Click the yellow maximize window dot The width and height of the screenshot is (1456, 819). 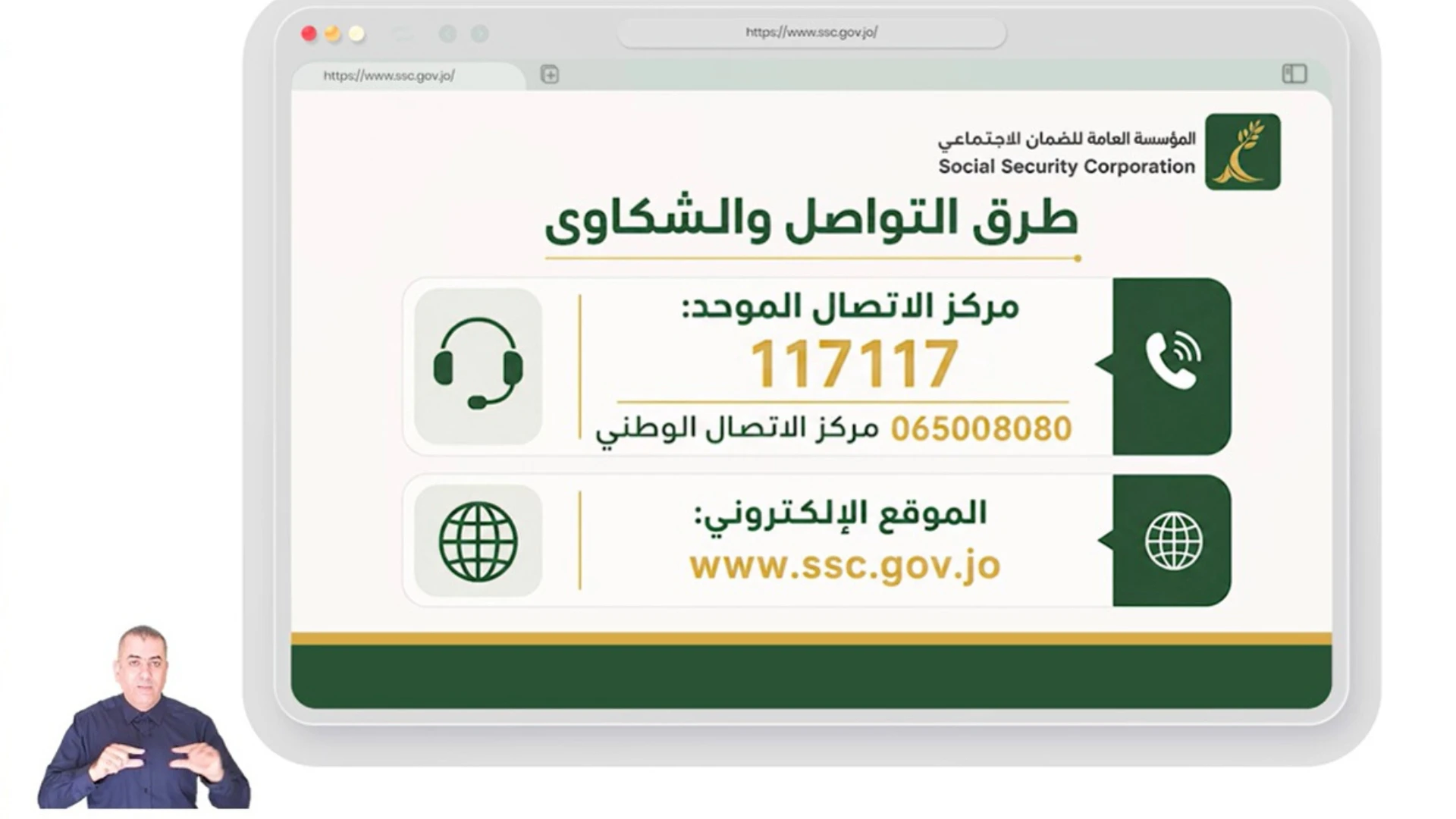click(356, 33)
